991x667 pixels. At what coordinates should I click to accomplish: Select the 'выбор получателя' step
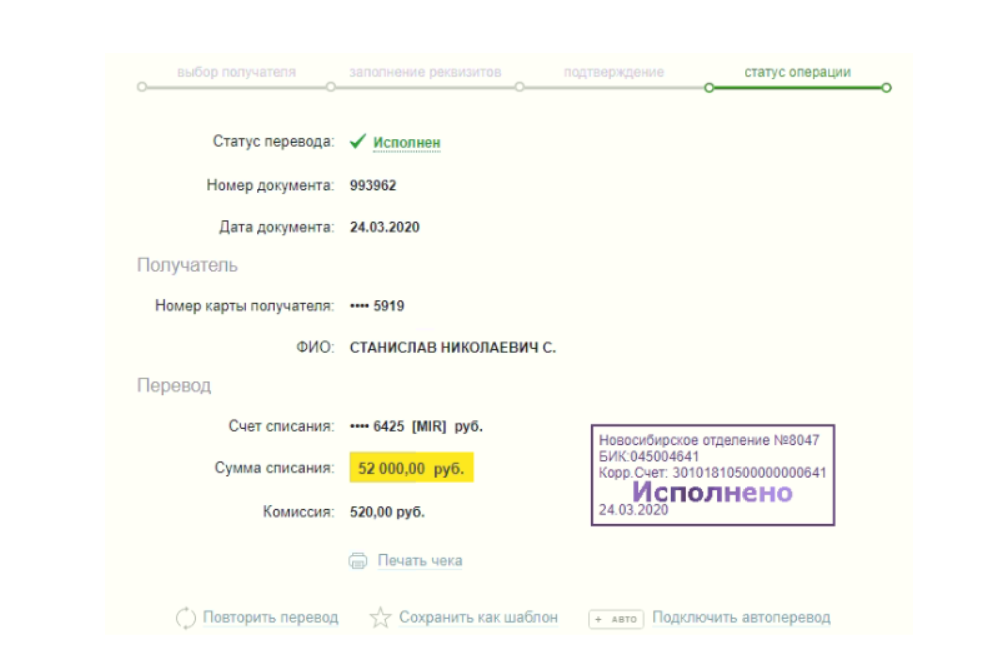236,72
